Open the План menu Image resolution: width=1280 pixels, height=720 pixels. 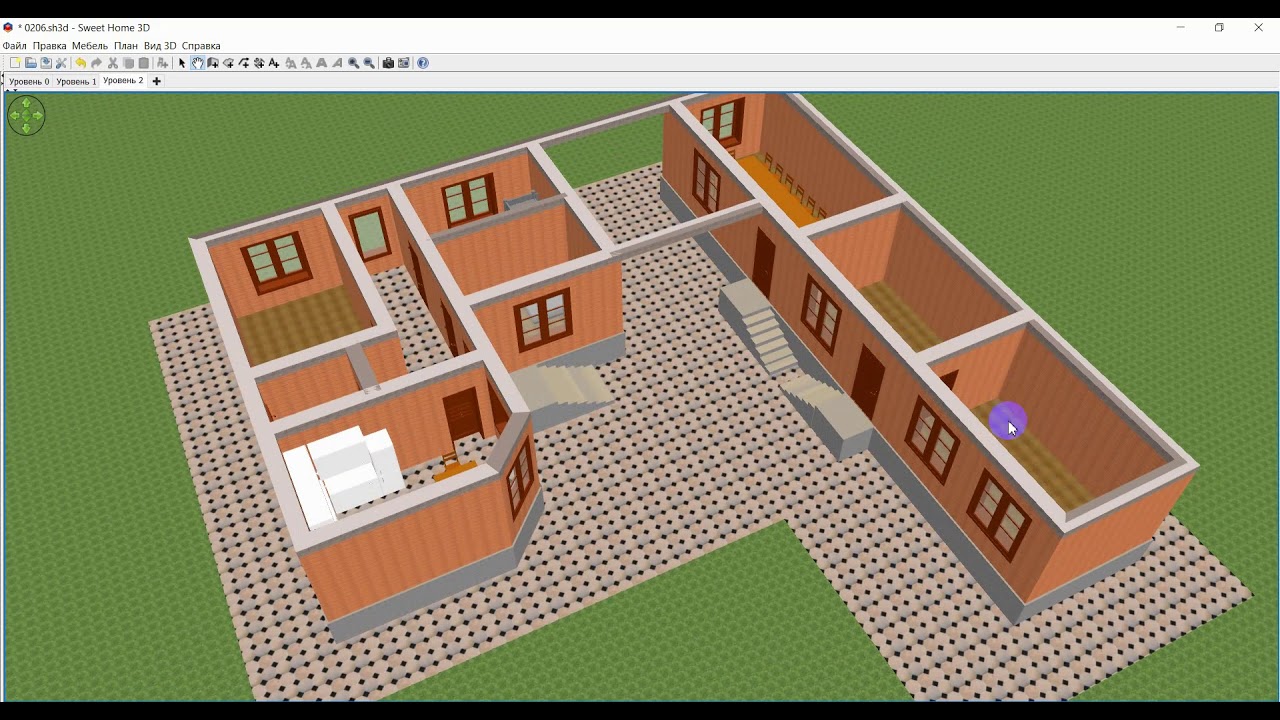[126, 46]
